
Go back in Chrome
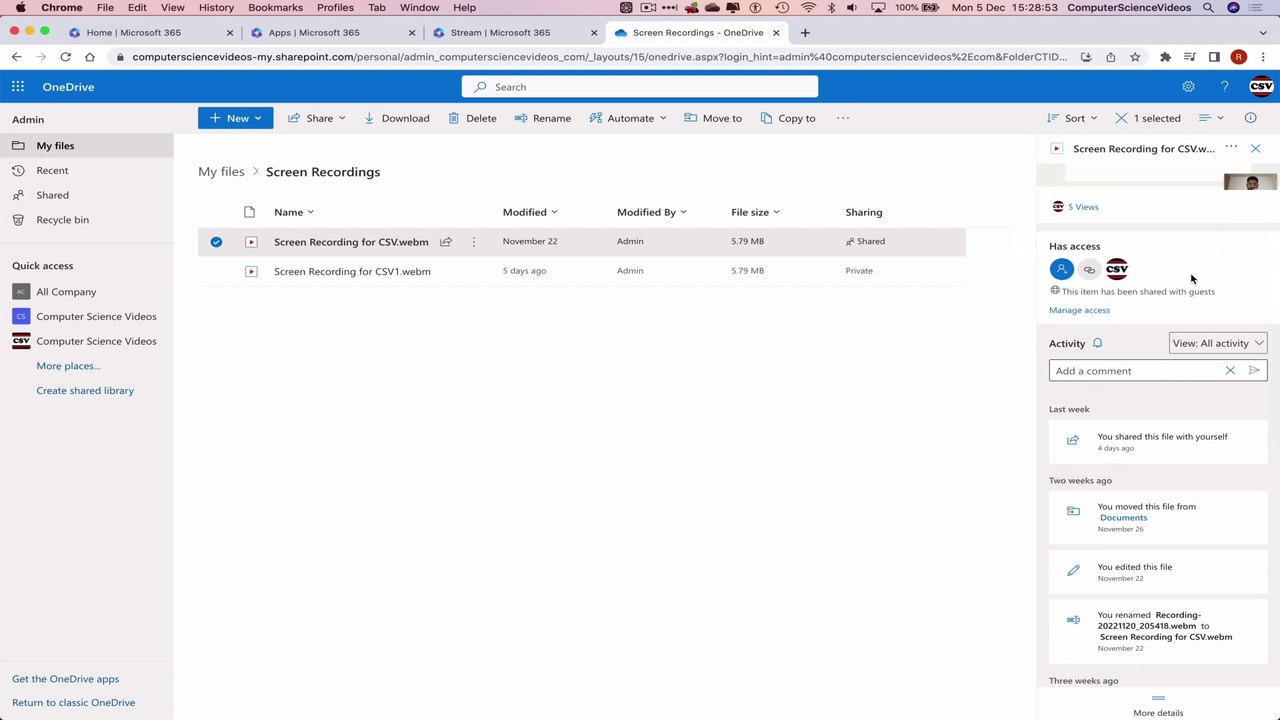pos(17,57)
